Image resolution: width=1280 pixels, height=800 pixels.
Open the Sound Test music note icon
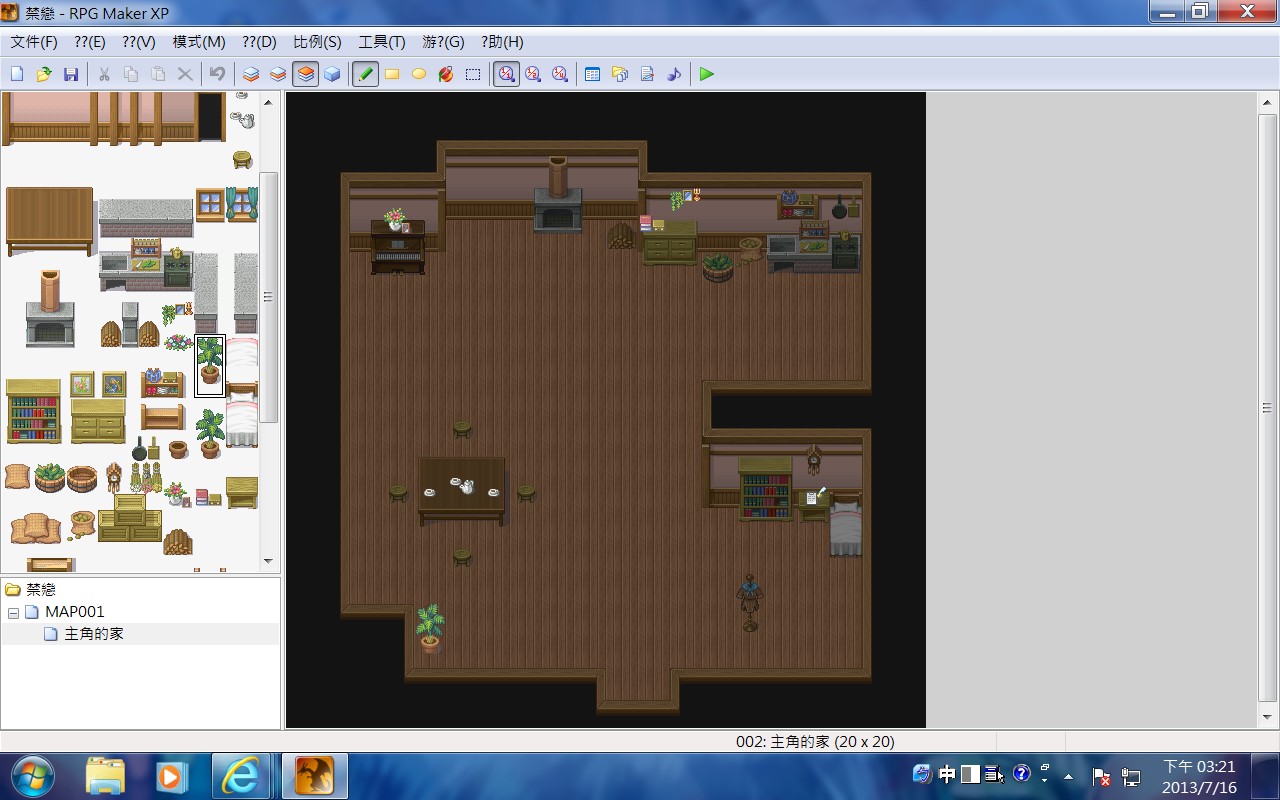[673, 74]
